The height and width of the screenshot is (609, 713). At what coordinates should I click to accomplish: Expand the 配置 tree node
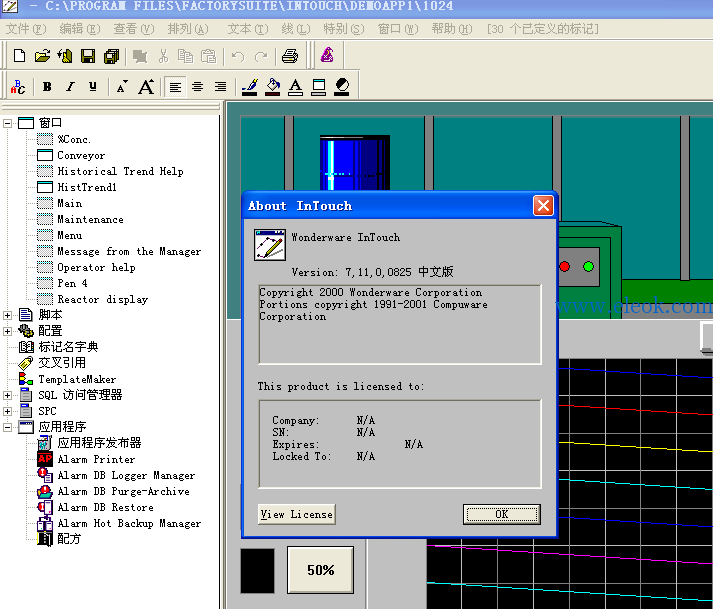click(7, 331)
